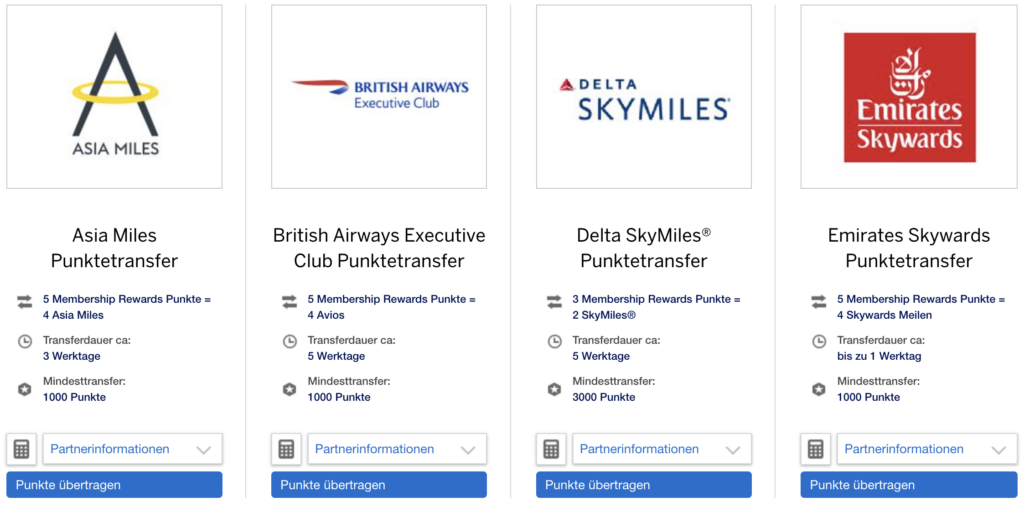Viewport: 1024px width, 507px height.
Task: Click Punkte übertragen for British Airways
Action: pyautogui.click(x=379, y=485)
